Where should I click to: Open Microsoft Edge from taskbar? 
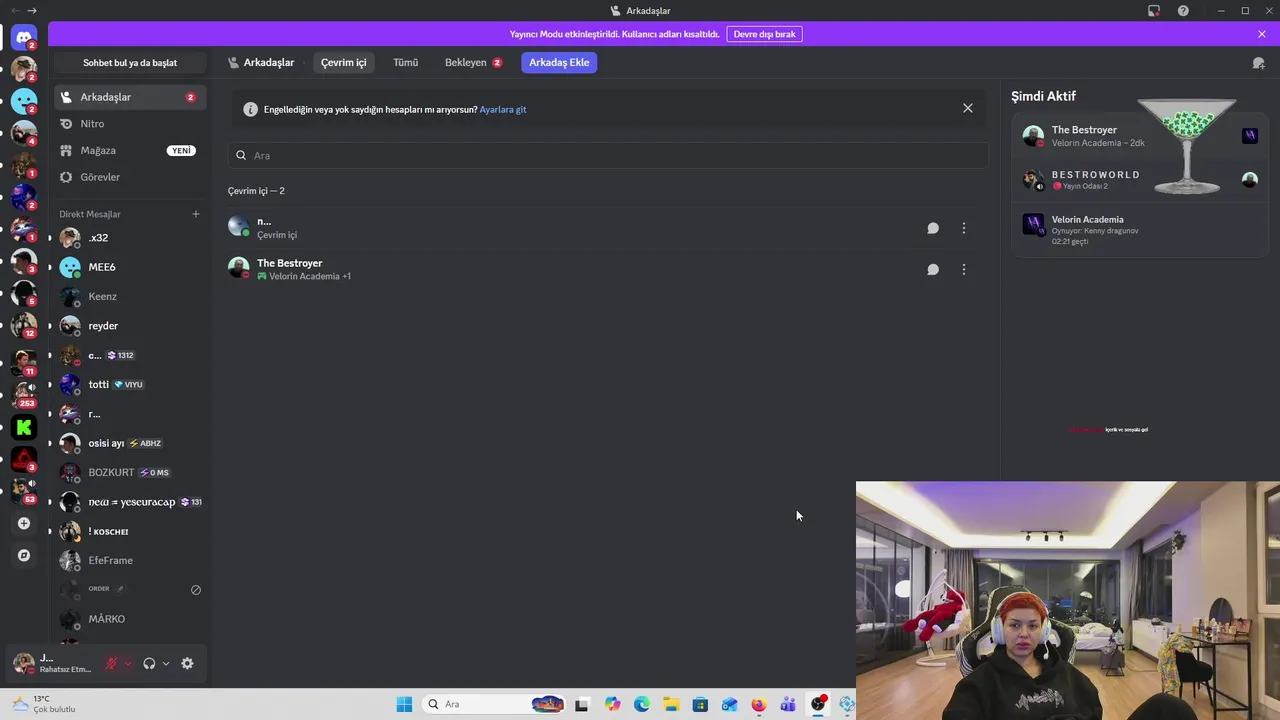(x=642, y=704)
